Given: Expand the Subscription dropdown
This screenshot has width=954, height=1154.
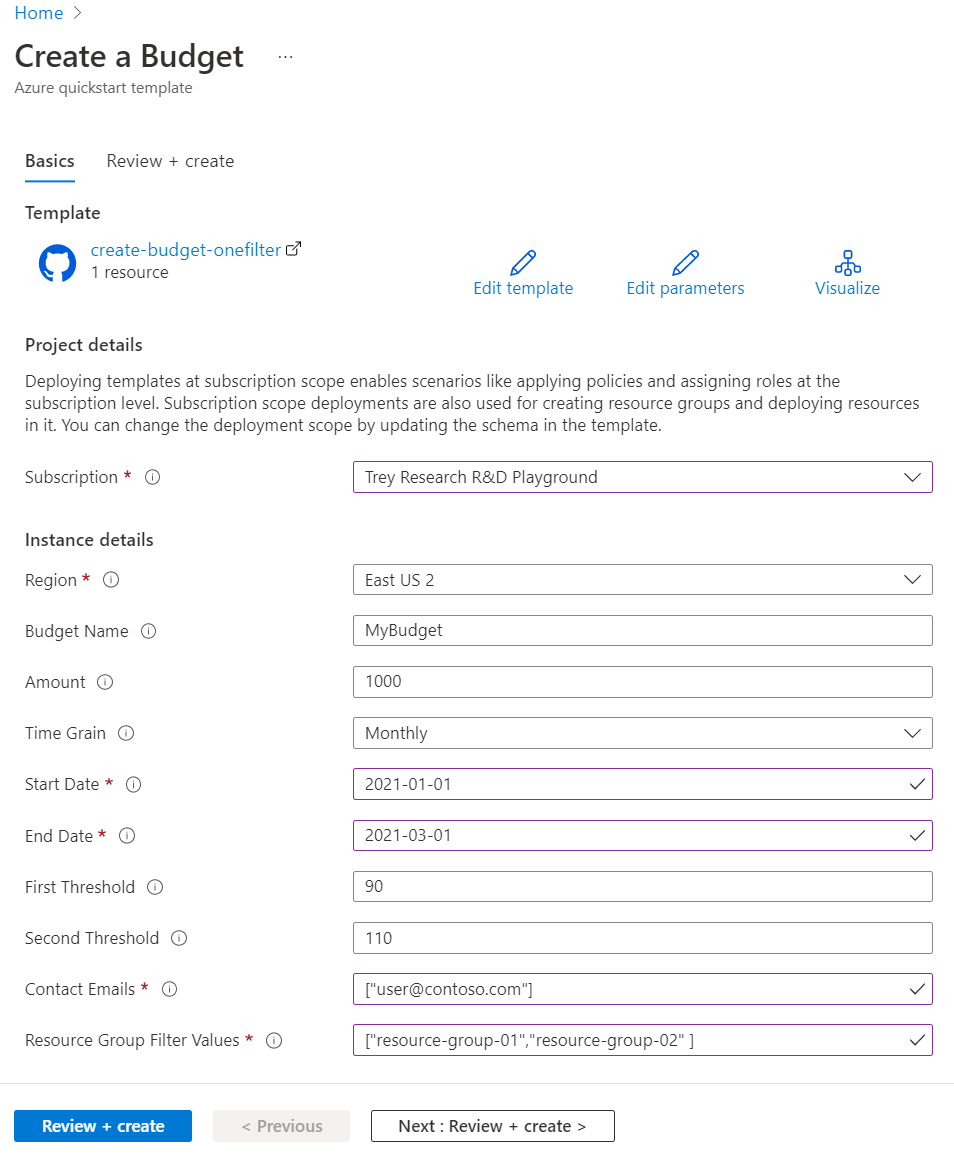Looking at the screenshot, I should point(642,477).
